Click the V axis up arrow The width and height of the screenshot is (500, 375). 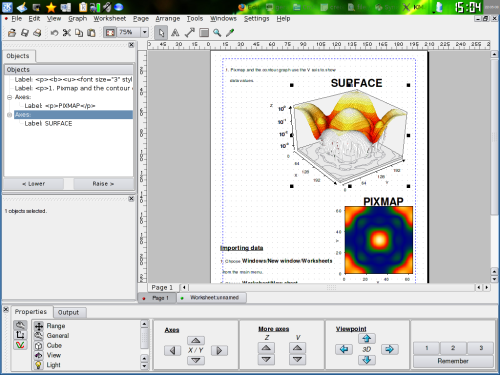(x=297, y=348)
